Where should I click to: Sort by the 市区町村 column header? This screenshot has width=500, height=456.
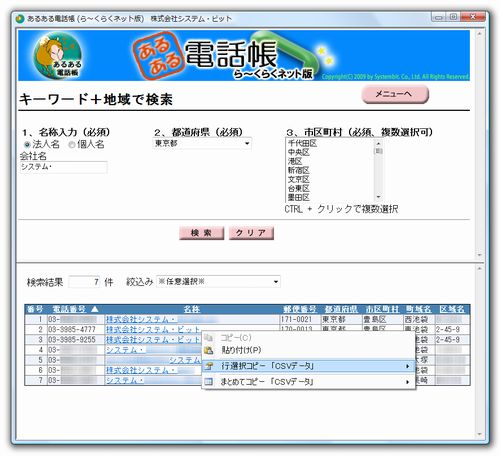click(382, 309)
